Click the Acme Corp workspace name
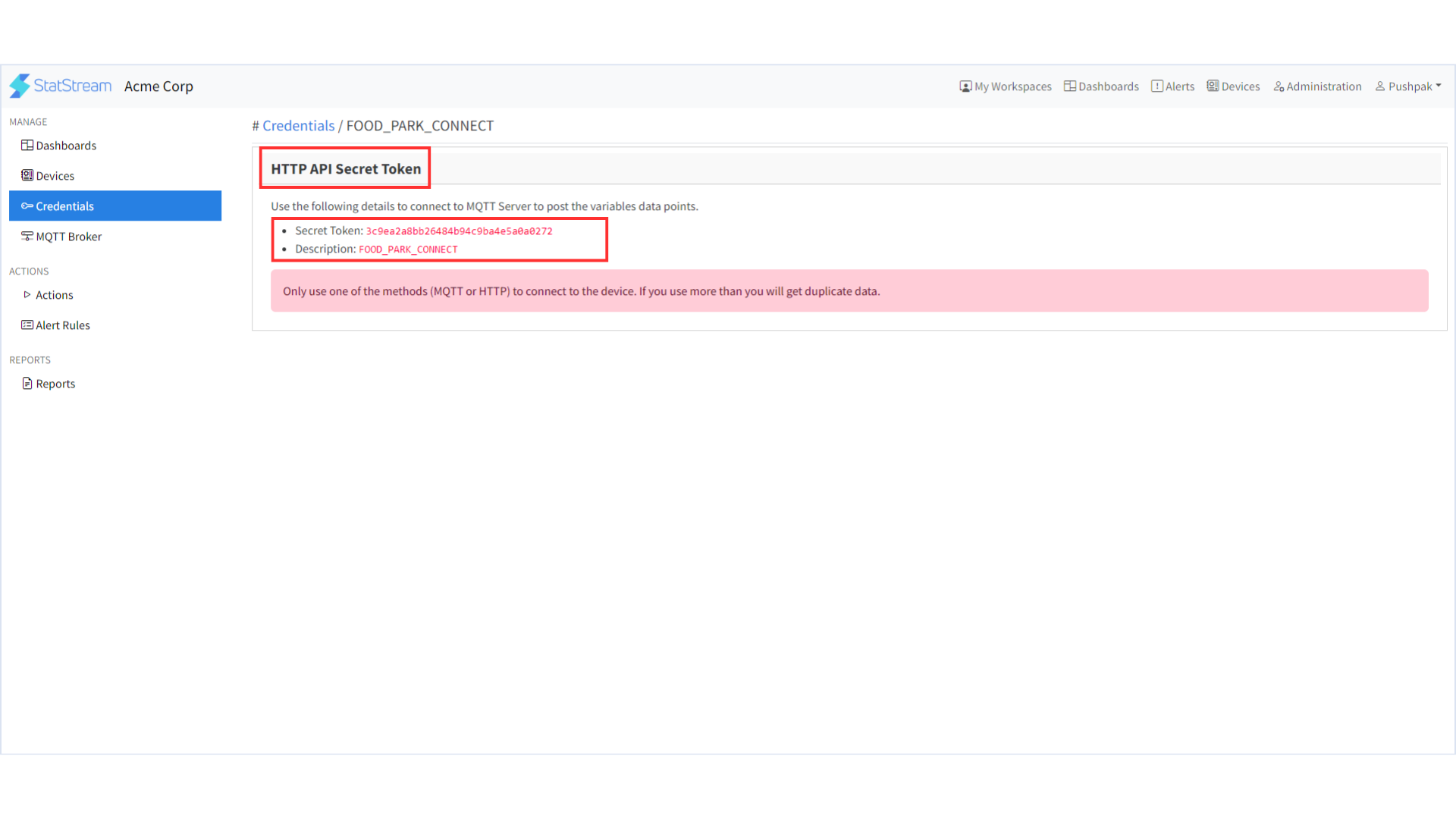The image size is (1456, 819). [158, 86]
